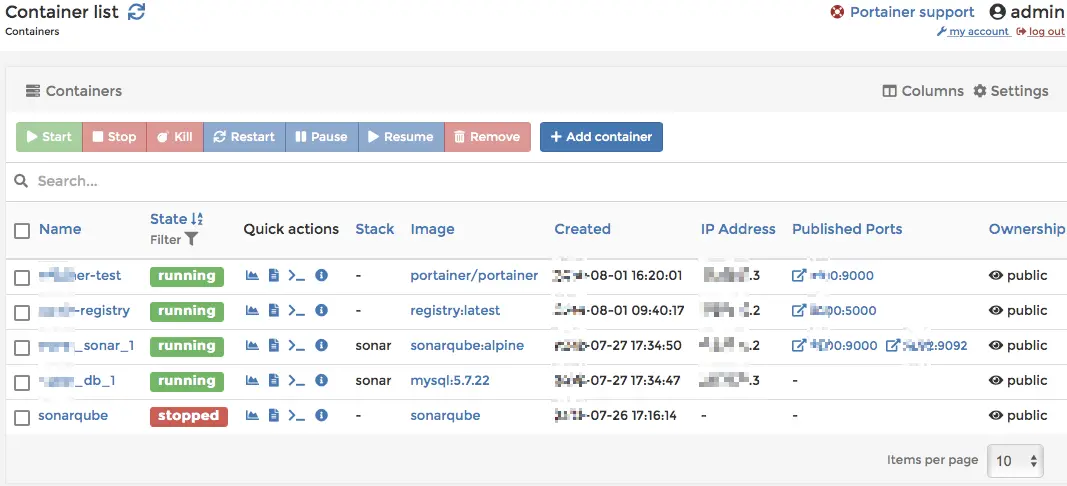Click the Resume container button
Viewport: 1067px width, 486px height.
(401, 137)
